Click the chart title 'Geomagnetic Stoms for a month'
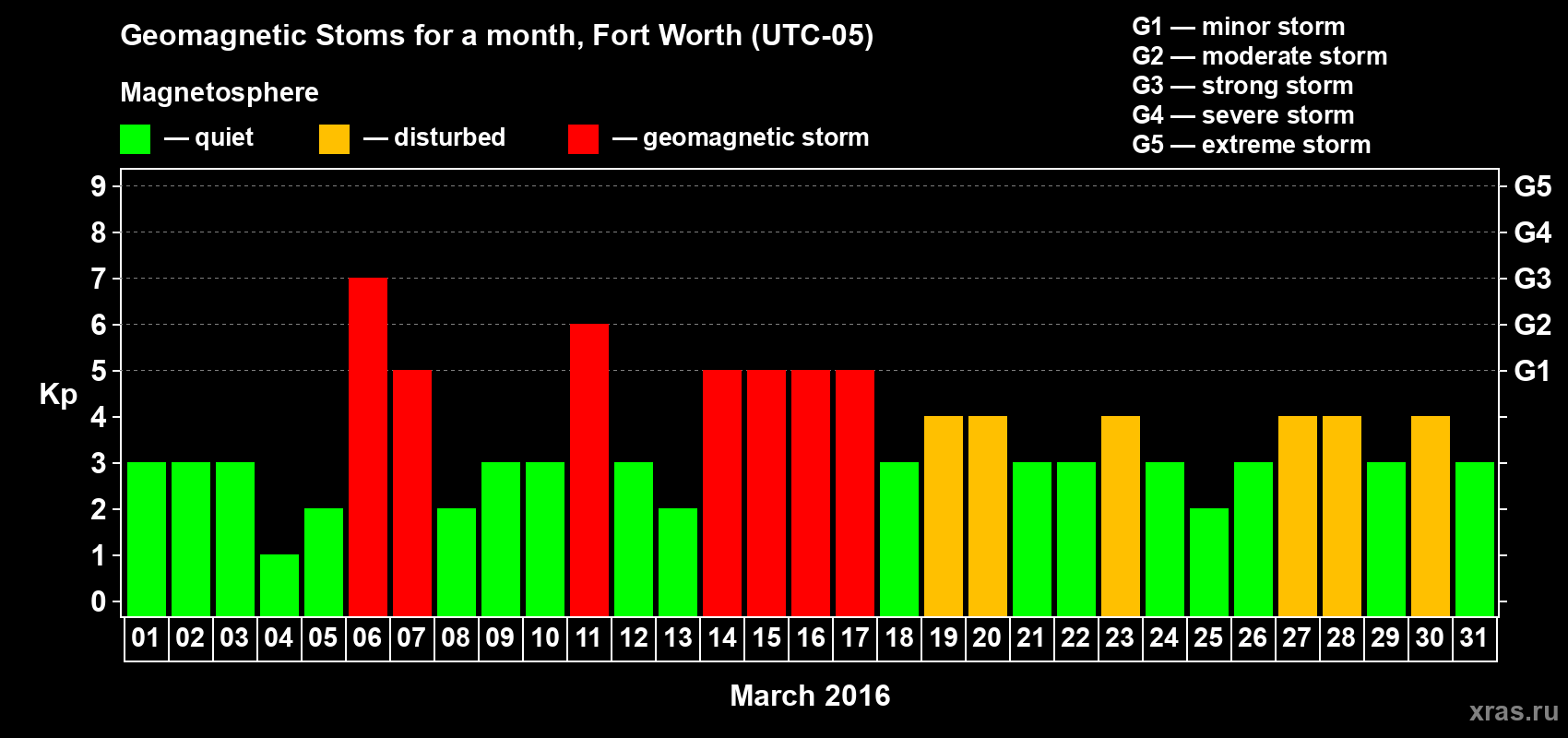The height and width of the screenshot is (738, 1568). point(351,35)
